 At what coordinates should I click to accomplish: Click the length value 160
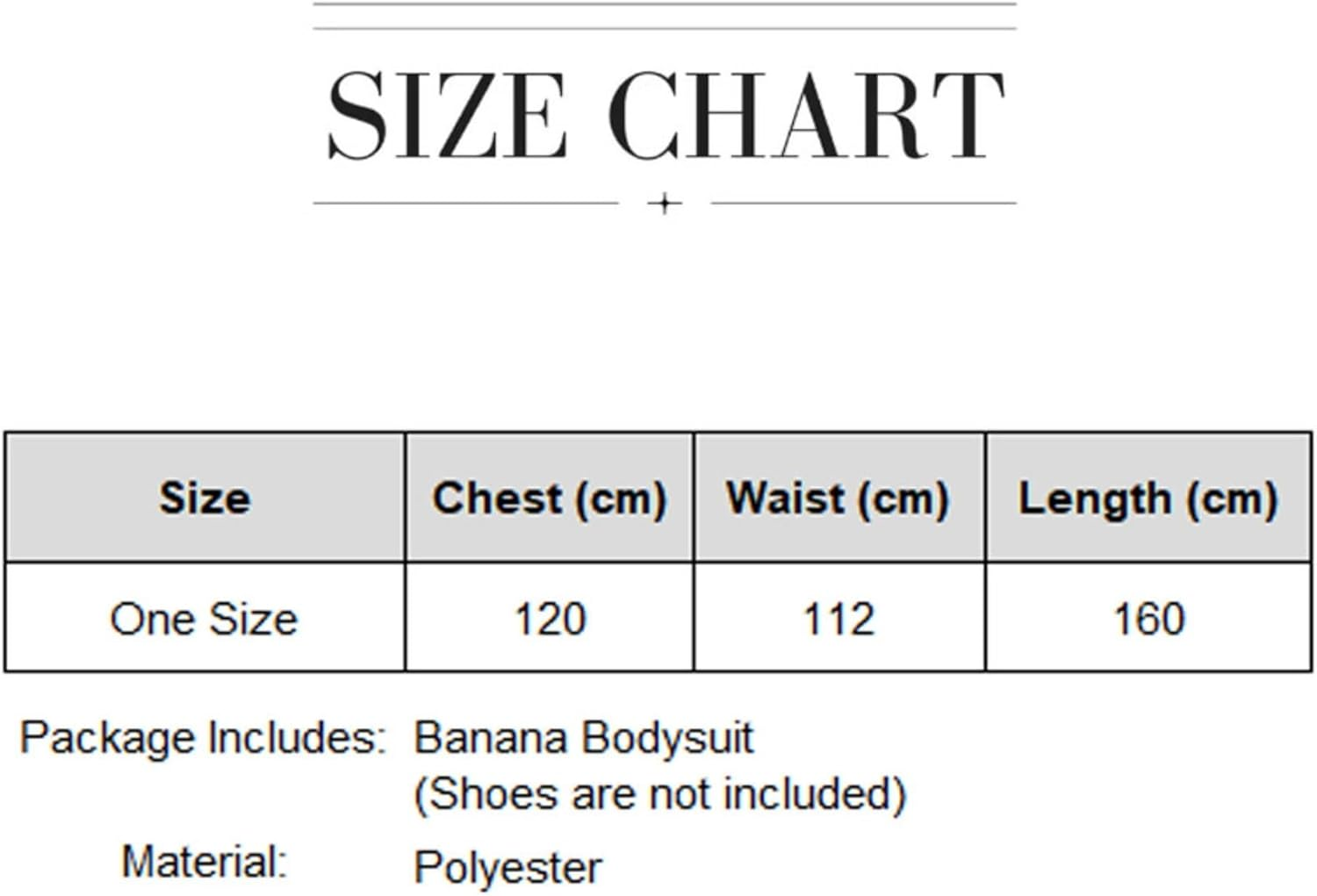[1148, 619]
